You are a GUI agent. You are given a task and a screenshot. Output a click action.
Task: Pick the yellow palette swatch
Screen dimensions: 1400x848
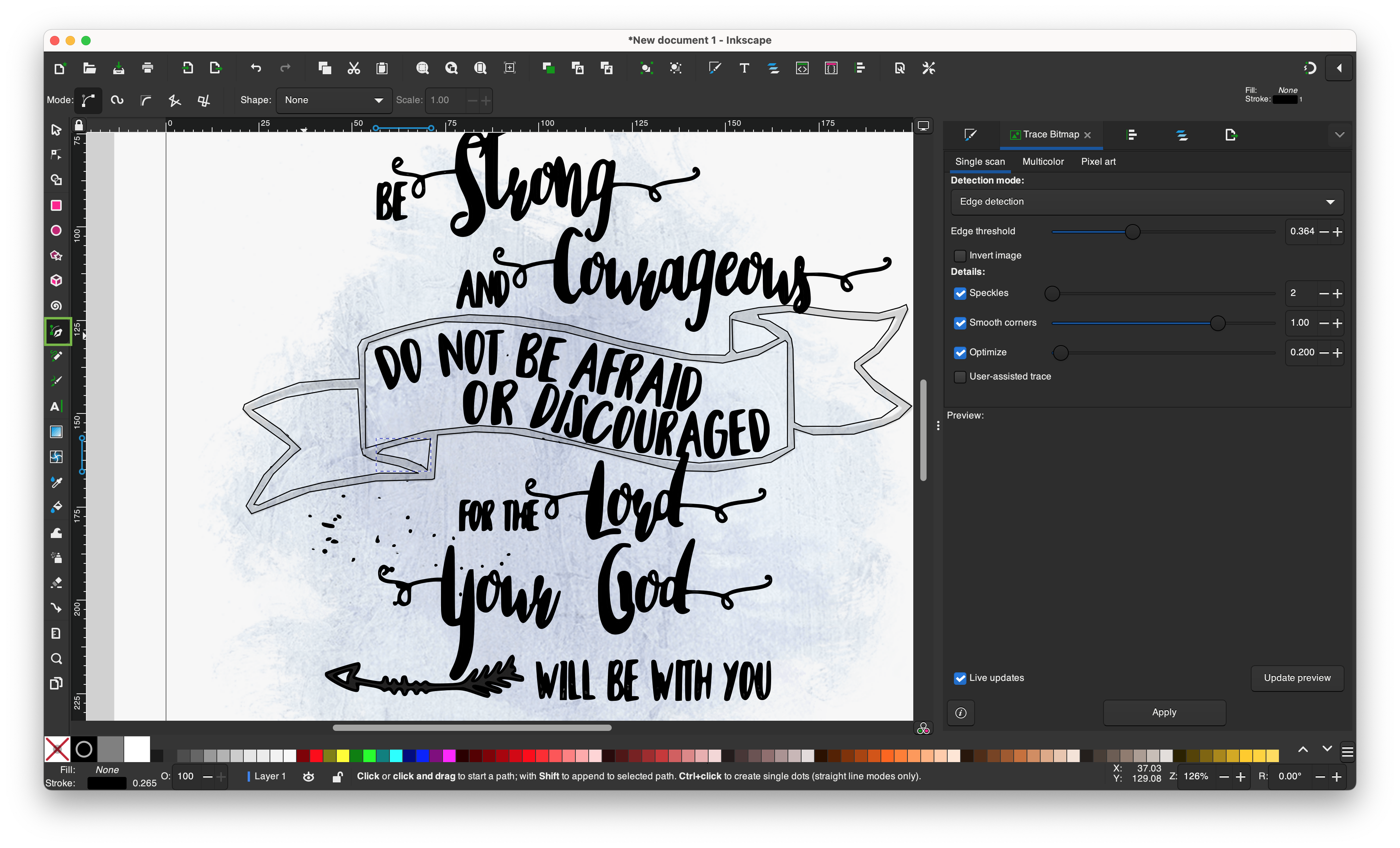pos(343,755)
